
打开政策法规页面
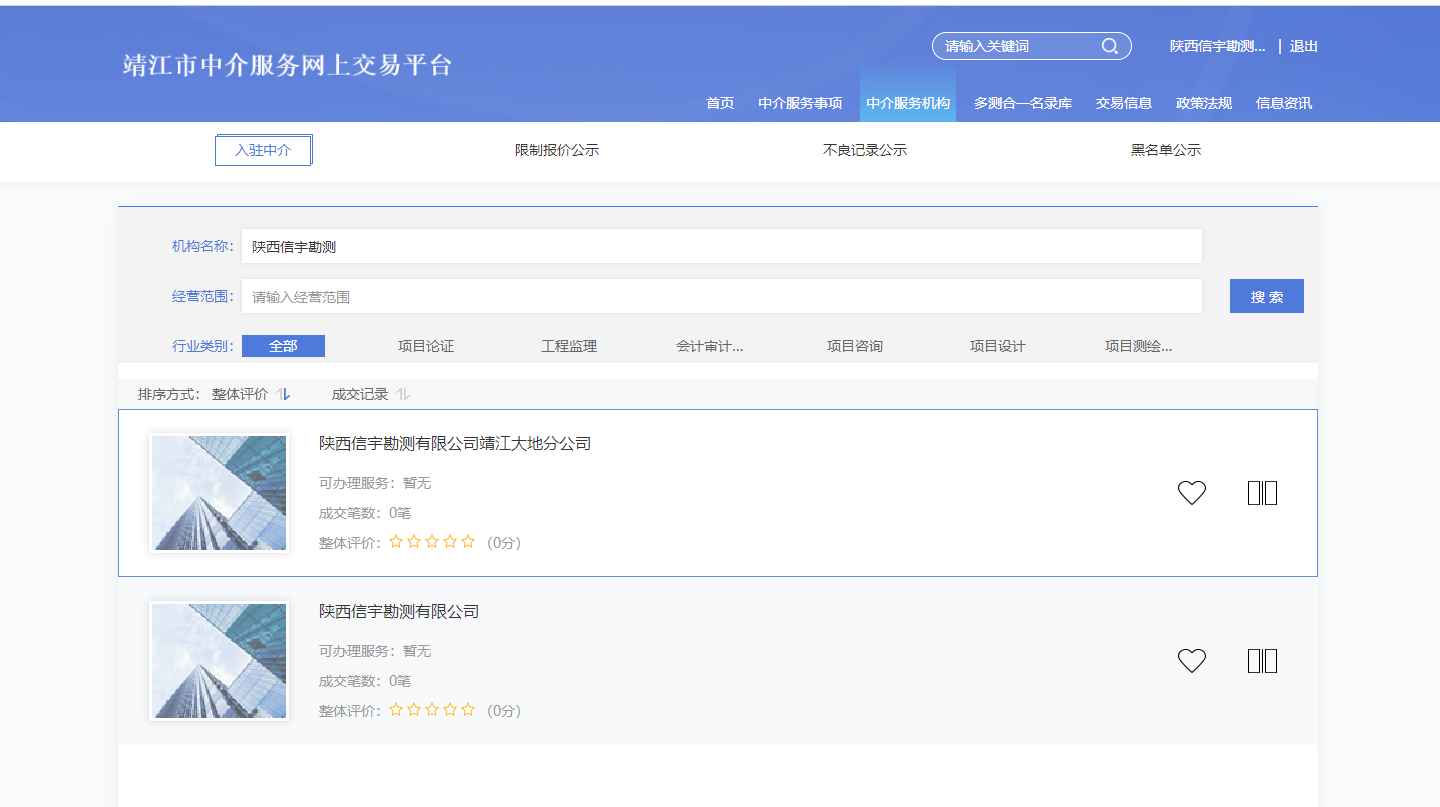(x=1203, y=102)
